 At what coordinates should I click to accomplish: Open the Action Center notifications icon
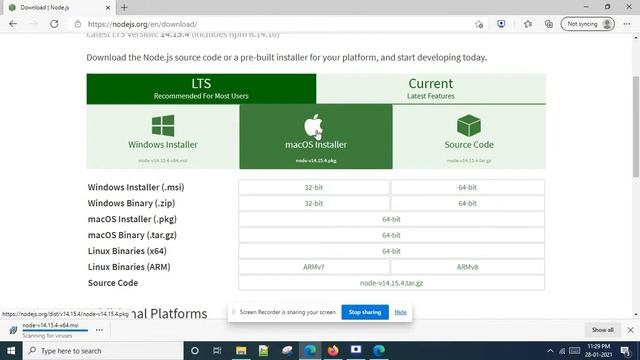click(625, 351)
